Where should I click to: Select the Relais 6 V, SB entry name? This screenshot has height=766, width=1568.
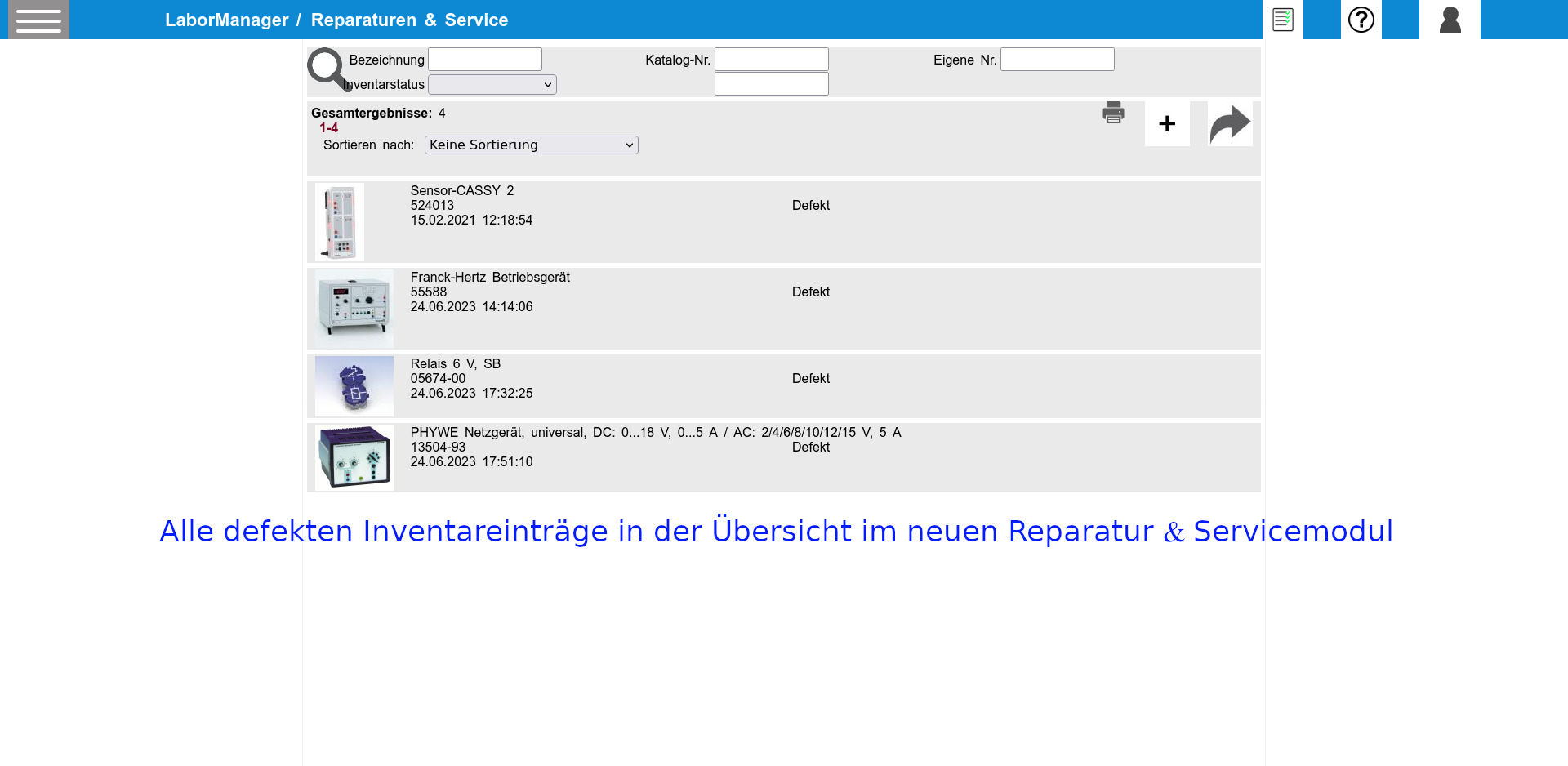point(456,363)
